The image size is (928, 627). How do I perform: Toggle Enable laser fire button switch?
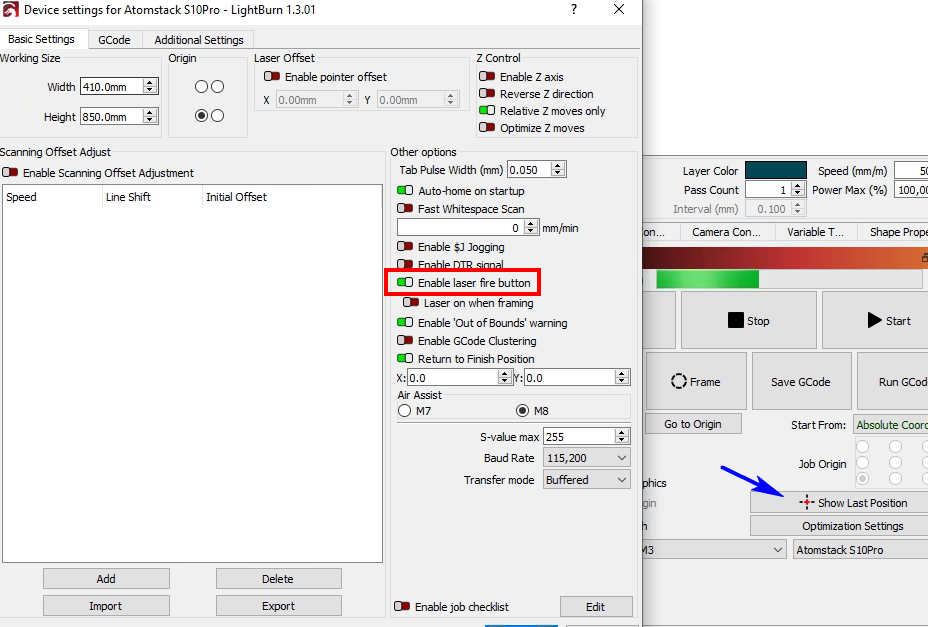tap(405, 283)
